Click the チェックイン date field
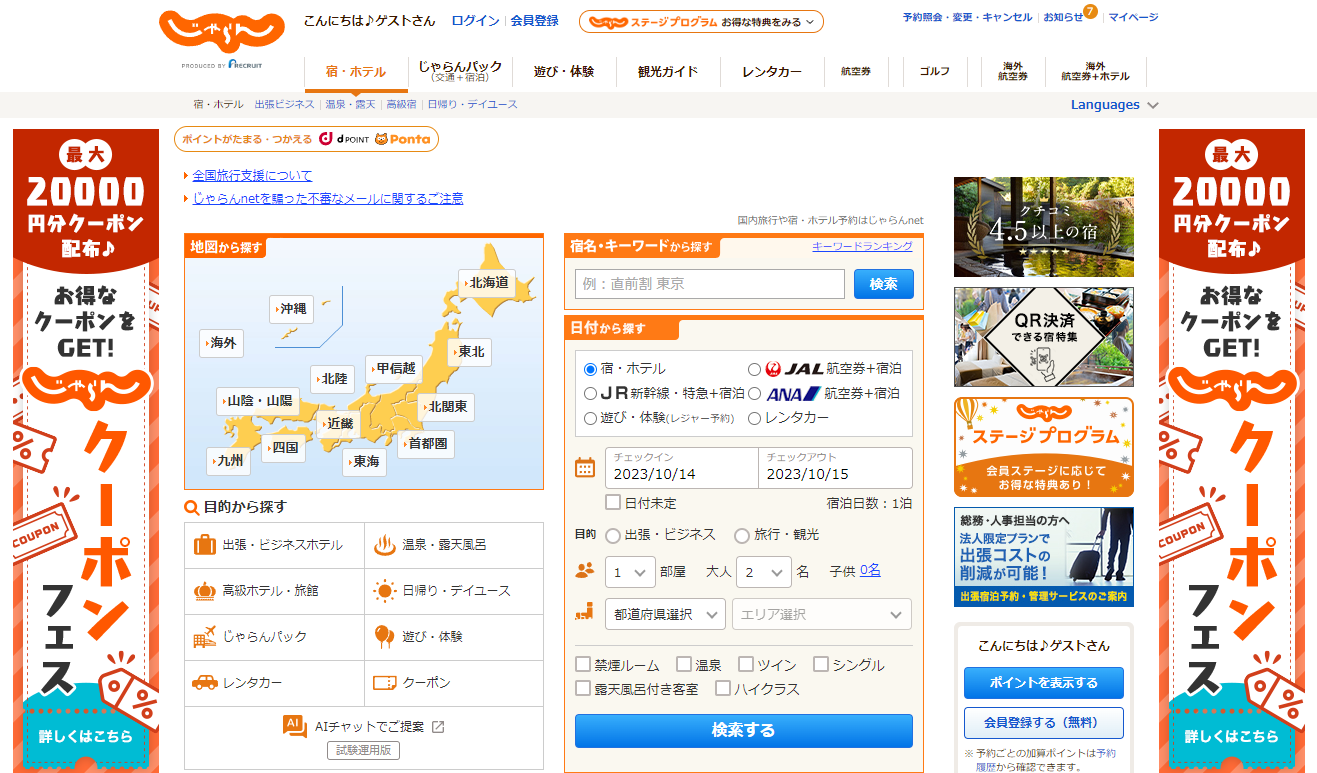Screen dimensions: 1317x773 [x=681, y=467]
